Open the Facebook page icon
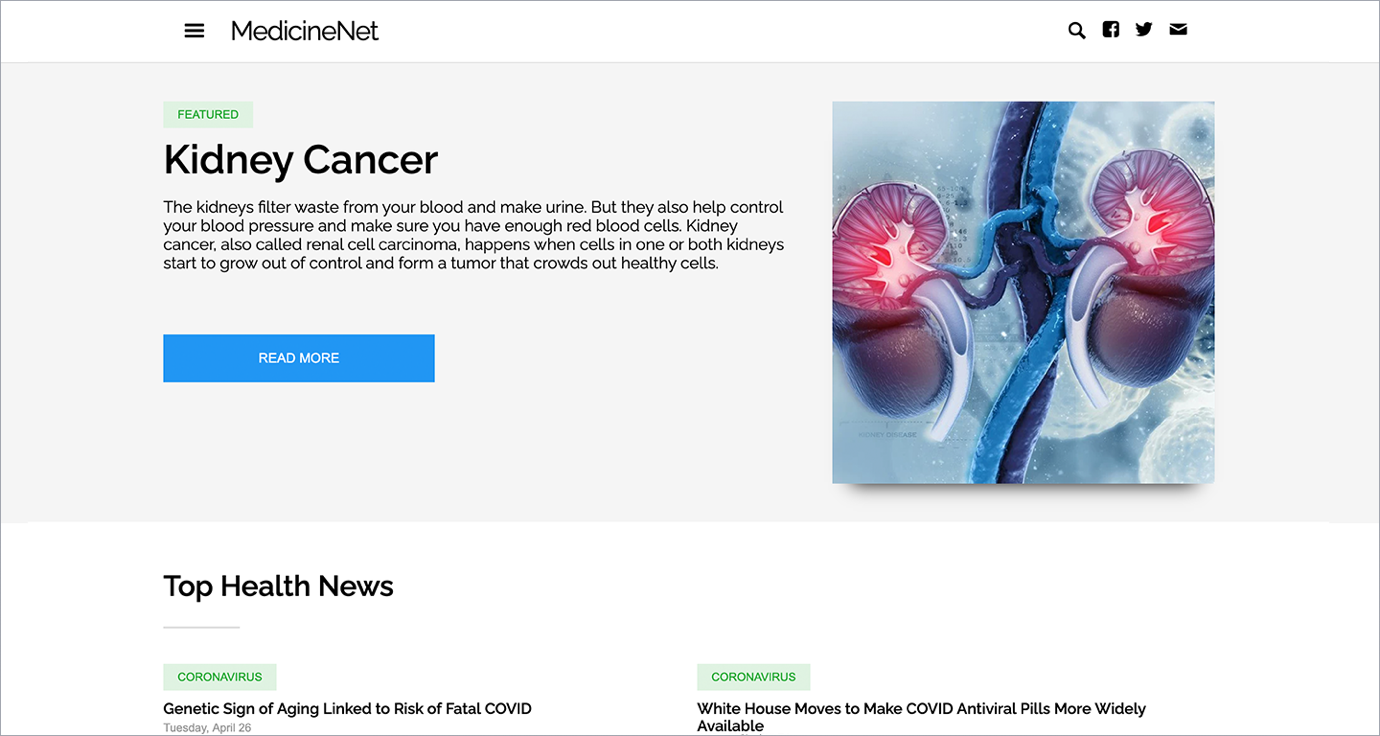This screenshot has width=1380, height=736. point(1110,30)
